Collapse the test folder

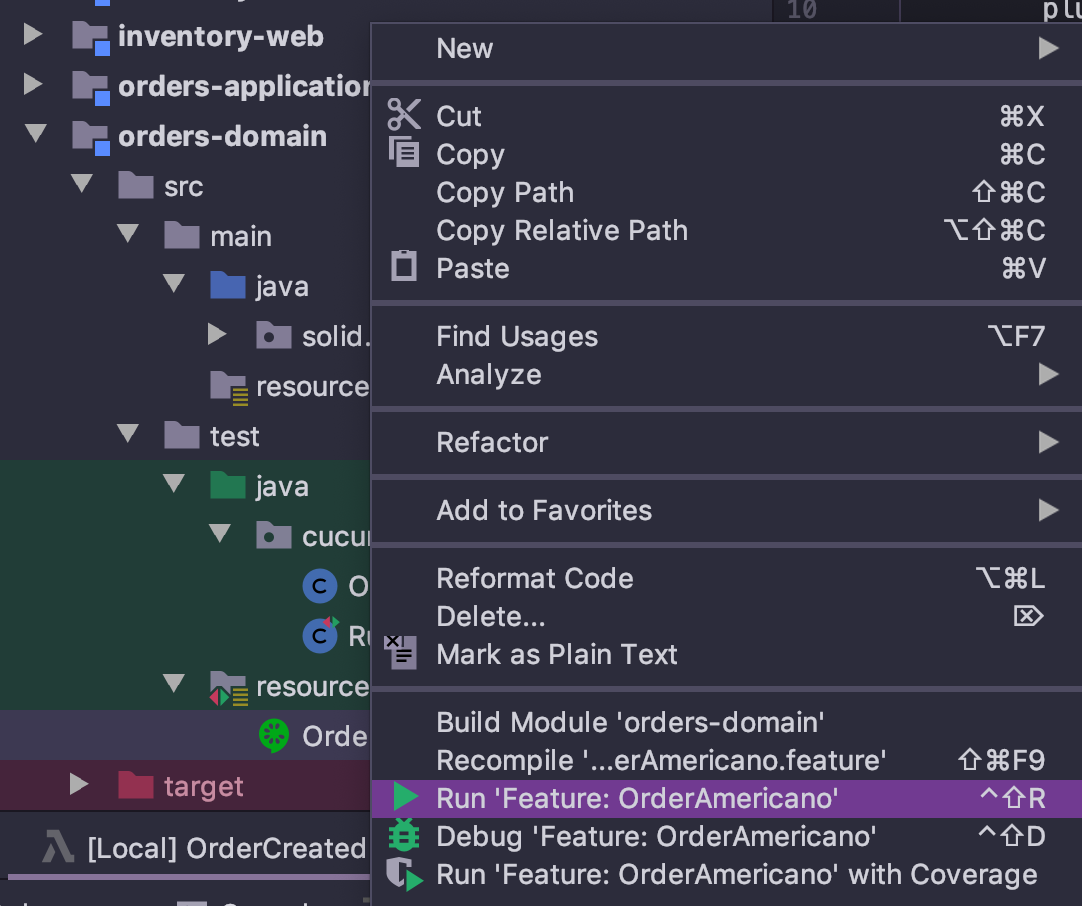click(128, 434)
